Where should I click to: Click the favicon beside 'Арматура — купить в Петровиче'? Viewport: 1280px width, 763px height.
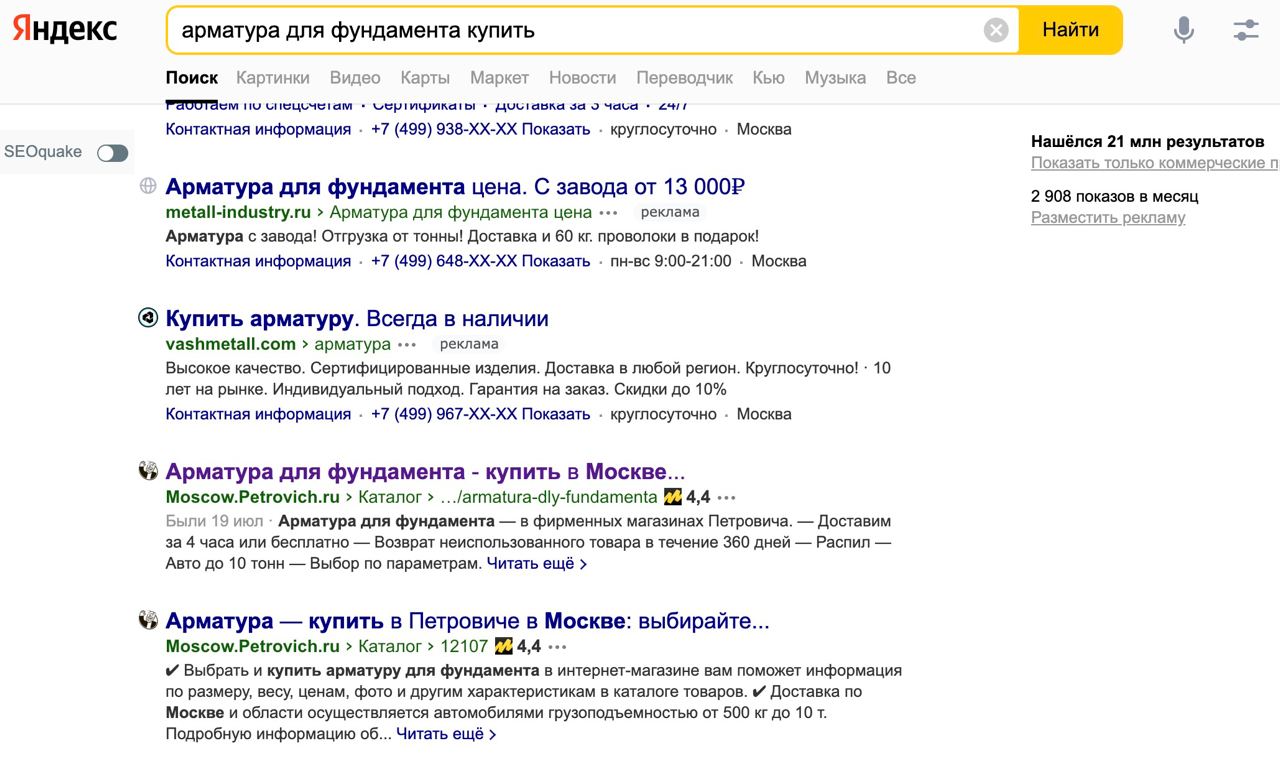point(148,620)
